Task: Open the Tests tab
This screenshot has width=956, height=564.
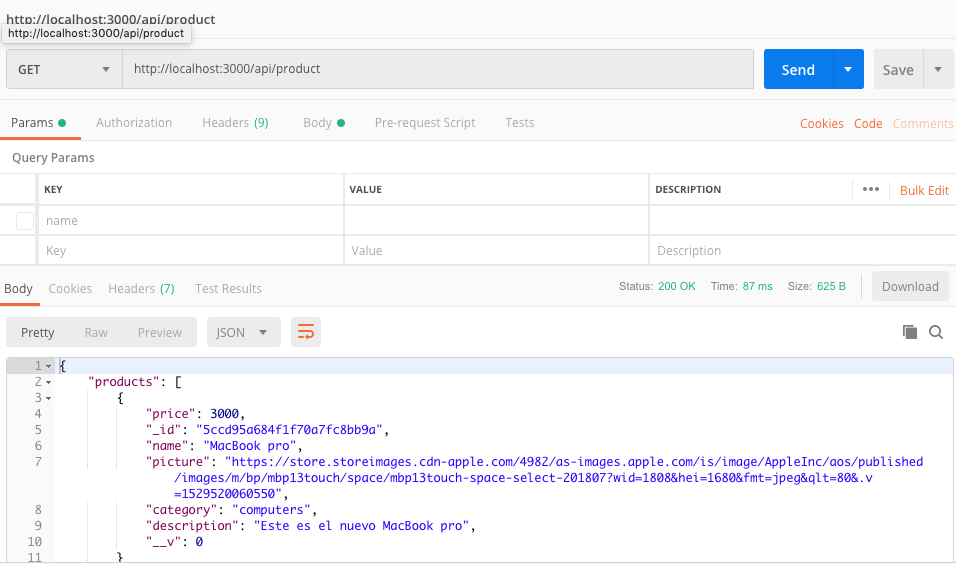Action: pyautogui.click(x=519, y=123)
